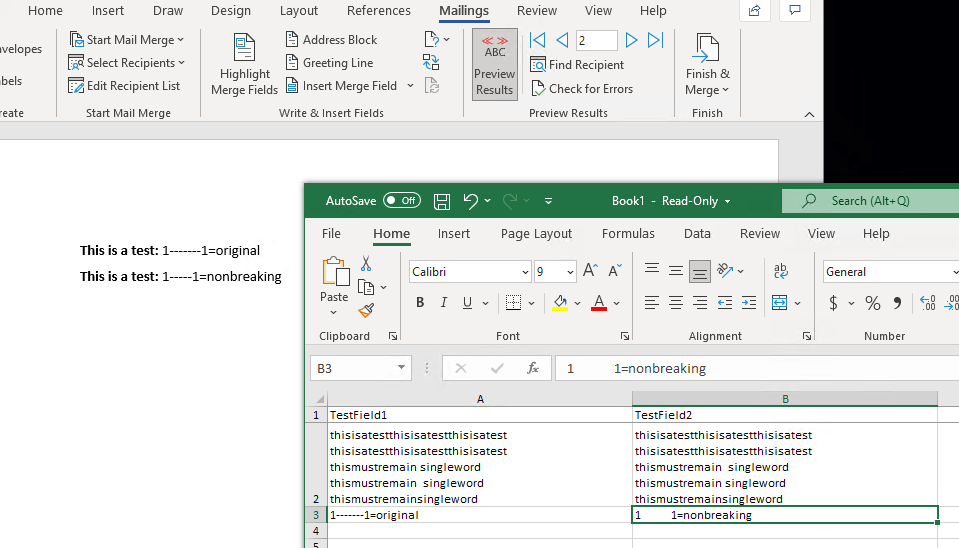
Task: Go to next mail merge record
Action: (631, 41)
